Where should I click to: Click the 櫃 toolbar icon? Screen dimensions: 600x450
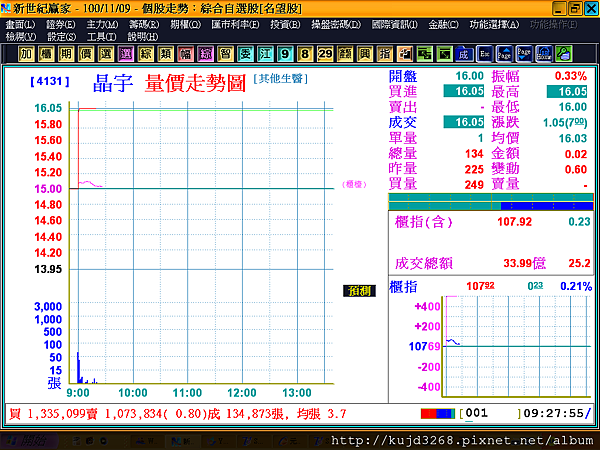pyautogui.click(x=46, y=54)
